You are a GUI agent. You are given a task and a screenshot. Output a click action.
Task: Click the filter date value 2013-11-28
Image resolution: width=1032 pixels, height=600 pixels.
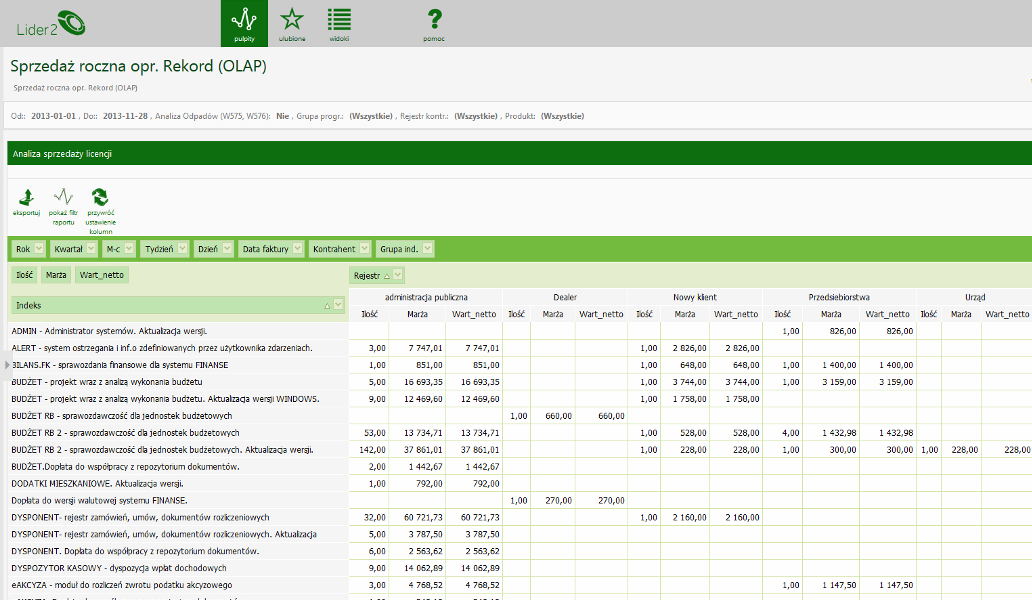pos(125,116)
